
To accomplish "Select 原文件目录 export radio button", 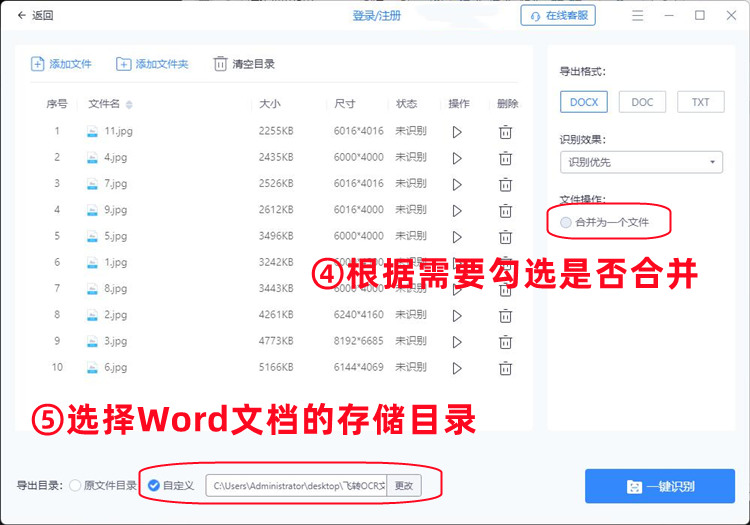I will coord(75,485).
